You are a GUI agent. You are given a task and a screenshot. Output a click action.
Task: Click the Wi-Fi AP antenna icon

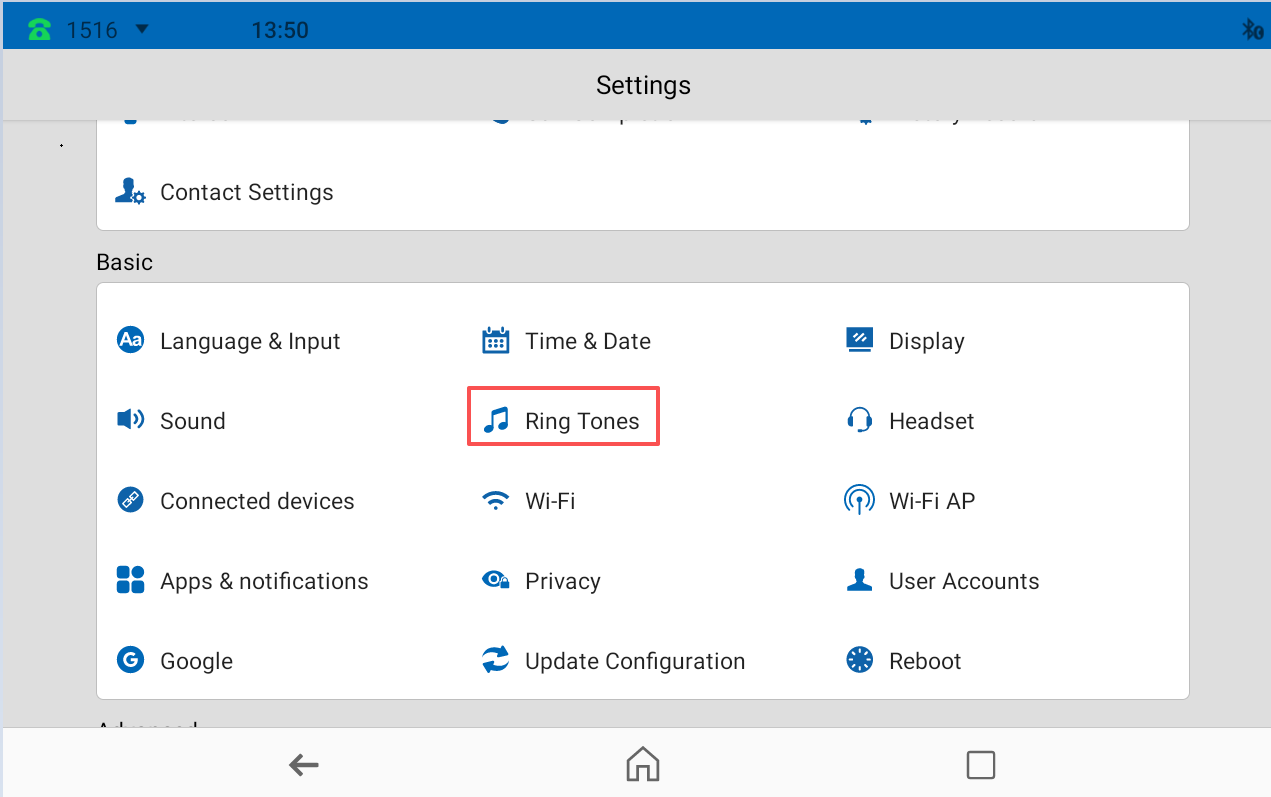coord(859,500)
